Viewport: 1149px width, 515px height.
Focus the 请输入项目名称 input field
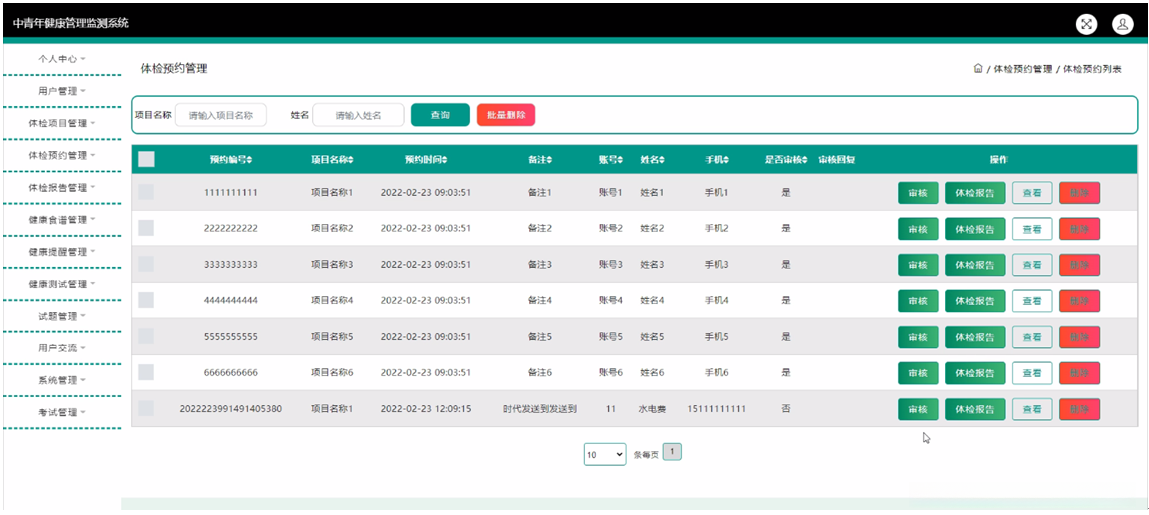pyautogui.click(x=221, y=115)
